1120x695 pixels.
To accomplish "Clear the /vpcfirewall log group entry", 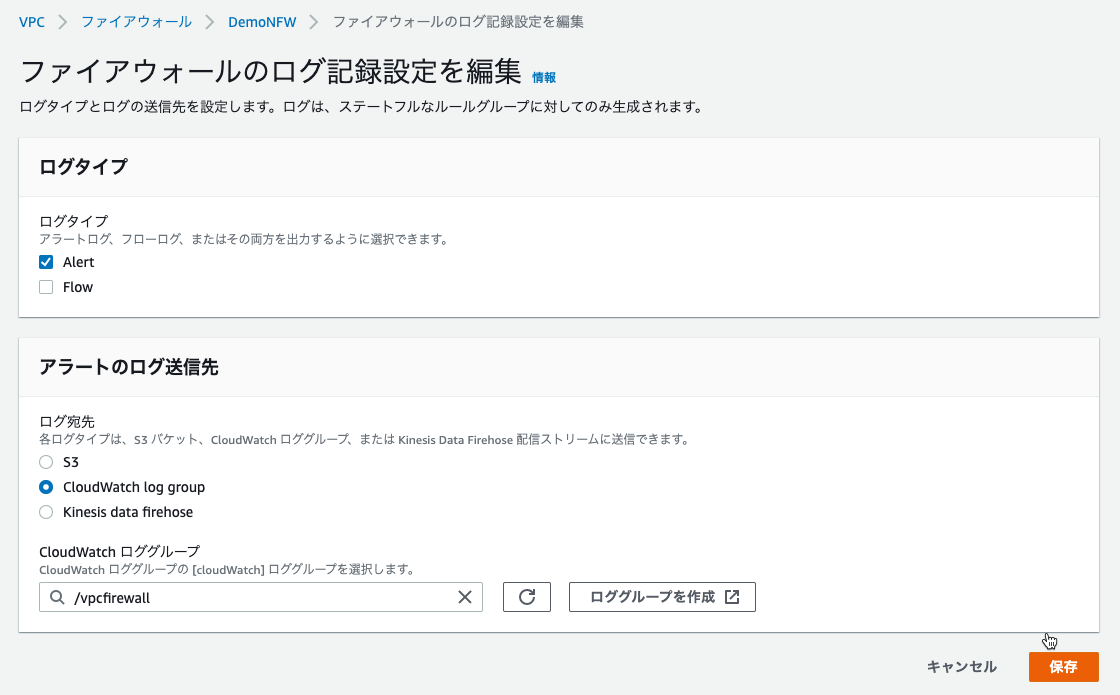I will (x=465, y=597).
